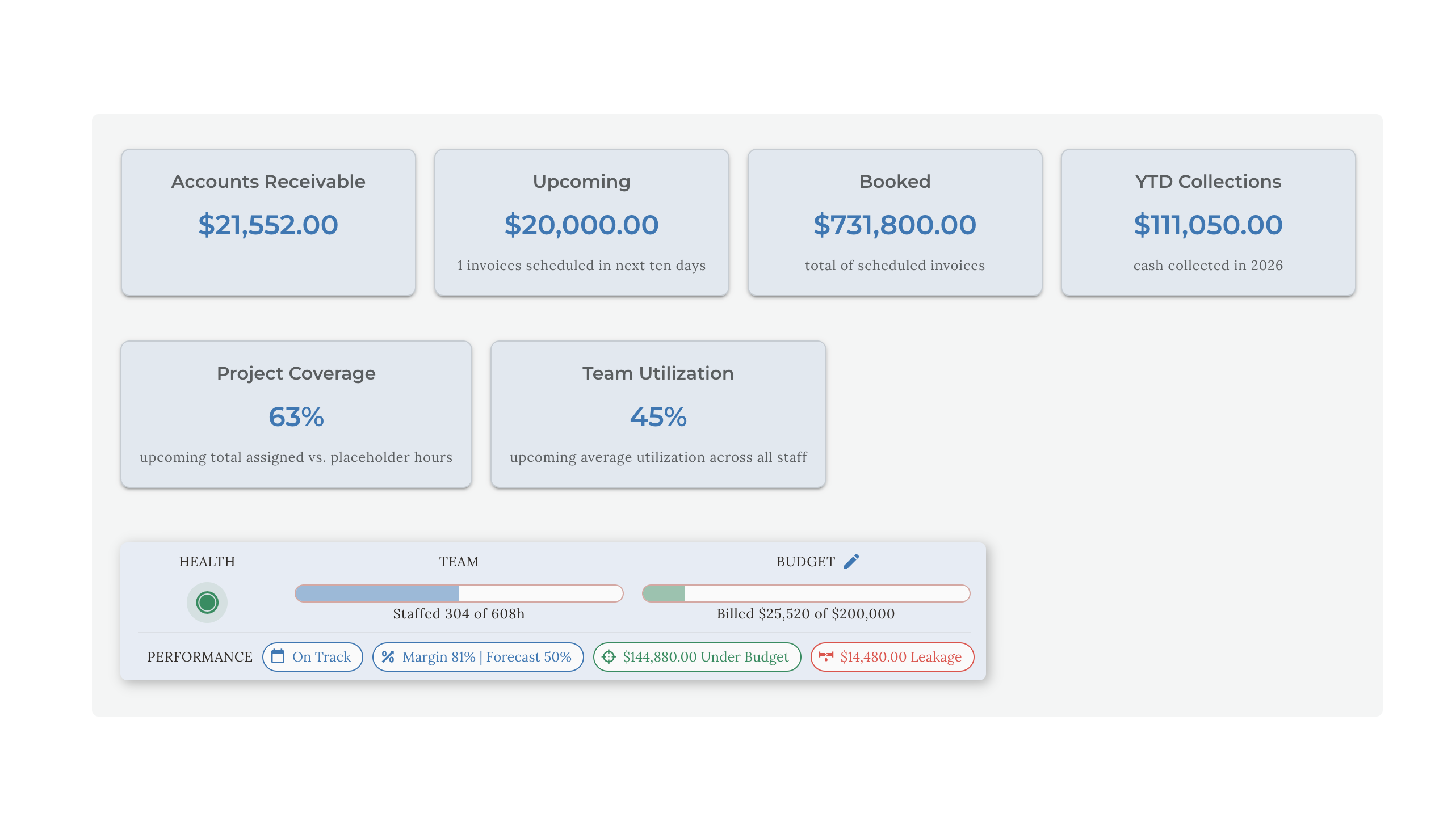
Task: Click the Booked scheduled invoices card
Action: [x=895, y=223]
